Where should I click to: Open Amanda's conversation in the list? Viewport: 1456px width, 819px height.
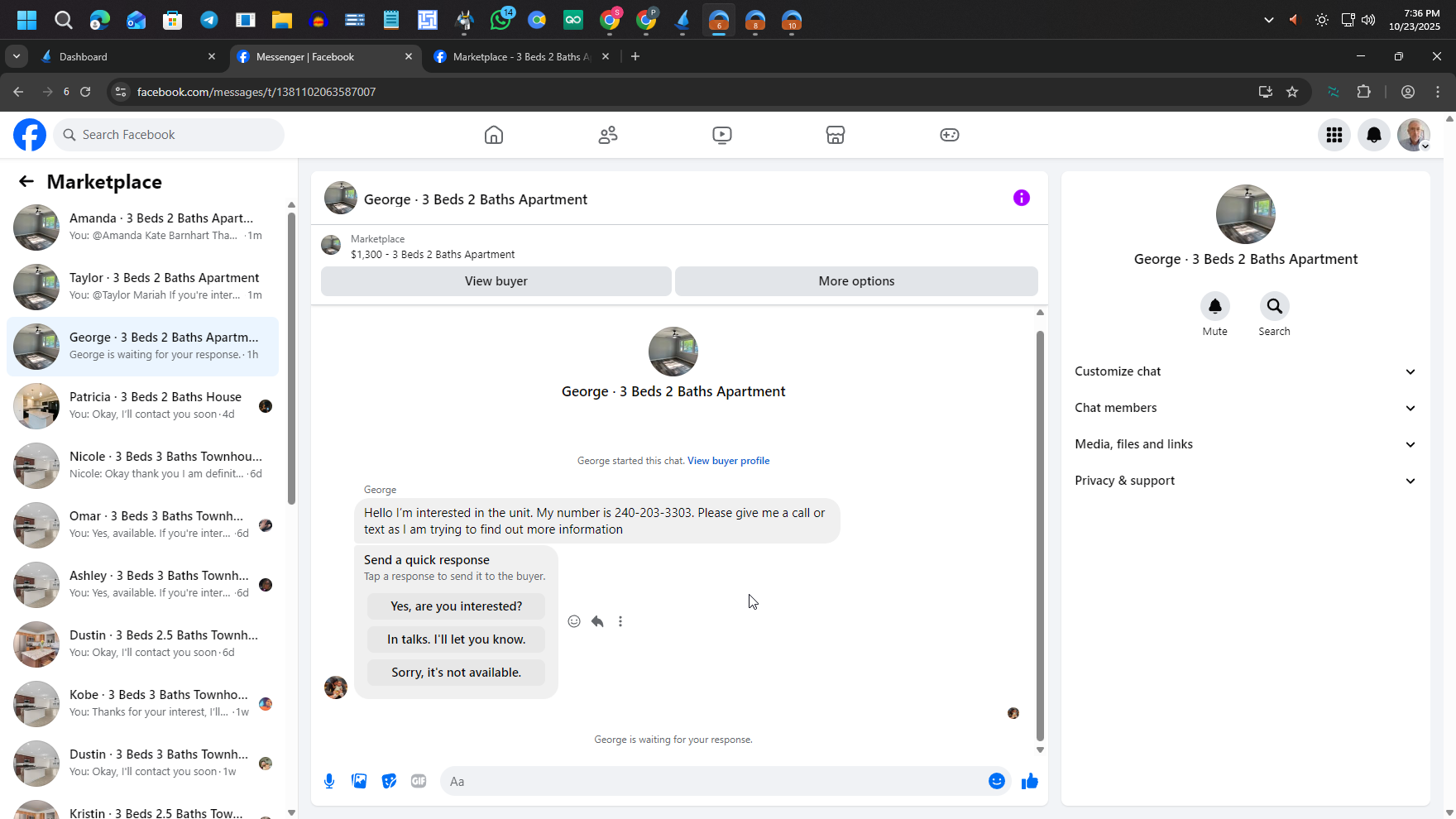(x=142, y=227)
